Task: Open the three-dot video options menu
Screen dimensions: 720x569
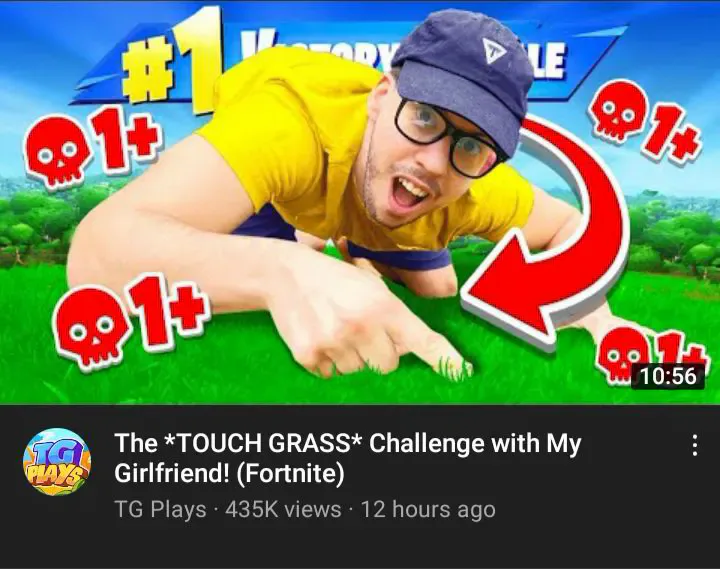Action: (695, 445)
